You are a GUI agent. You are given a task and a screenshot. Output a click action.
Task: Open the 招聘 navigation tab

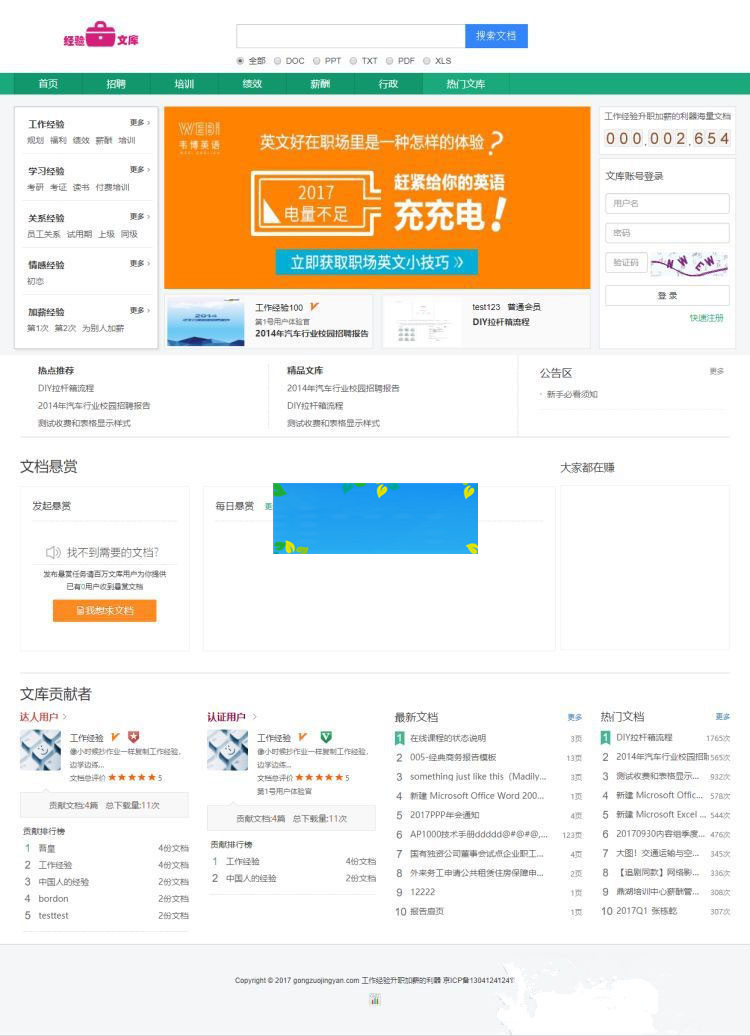click(116, 84)
